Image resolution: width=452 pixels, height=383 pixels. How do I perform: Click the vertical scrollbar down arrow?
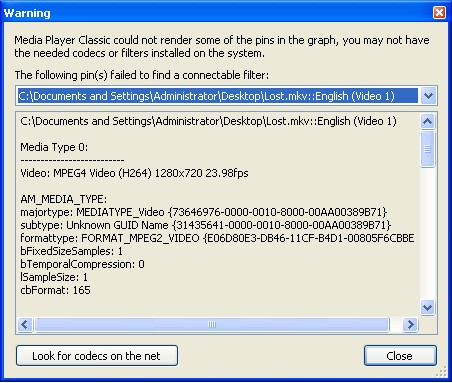point(427,307)
